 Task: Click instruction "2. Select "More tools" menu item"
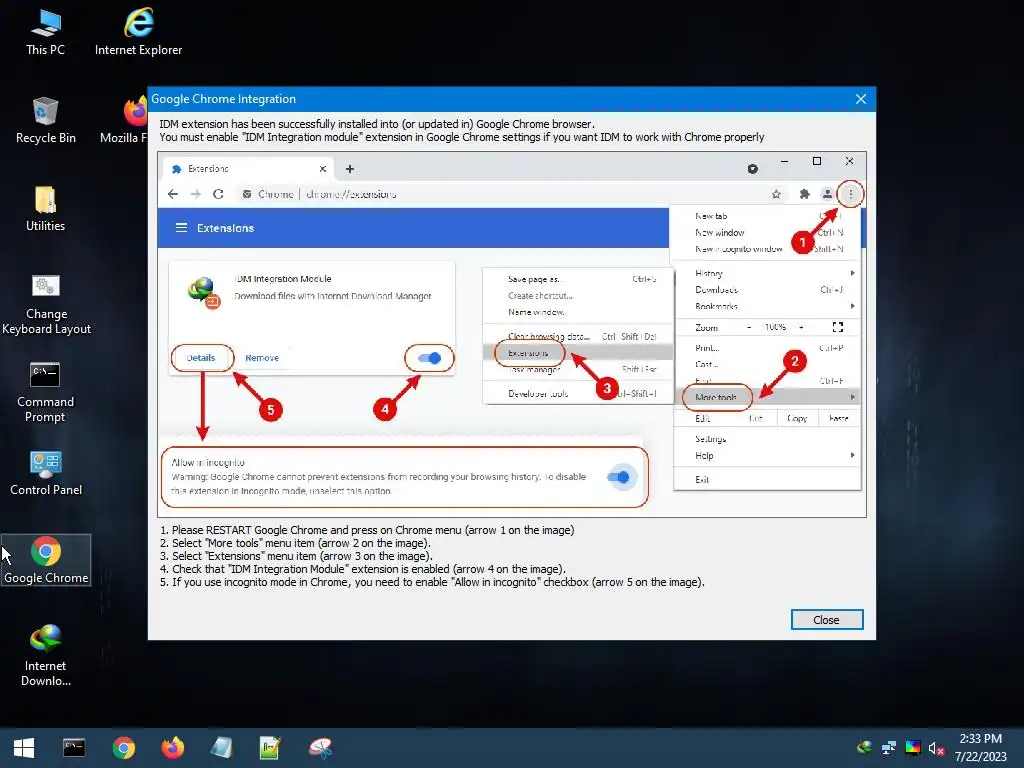click(295, 543)
